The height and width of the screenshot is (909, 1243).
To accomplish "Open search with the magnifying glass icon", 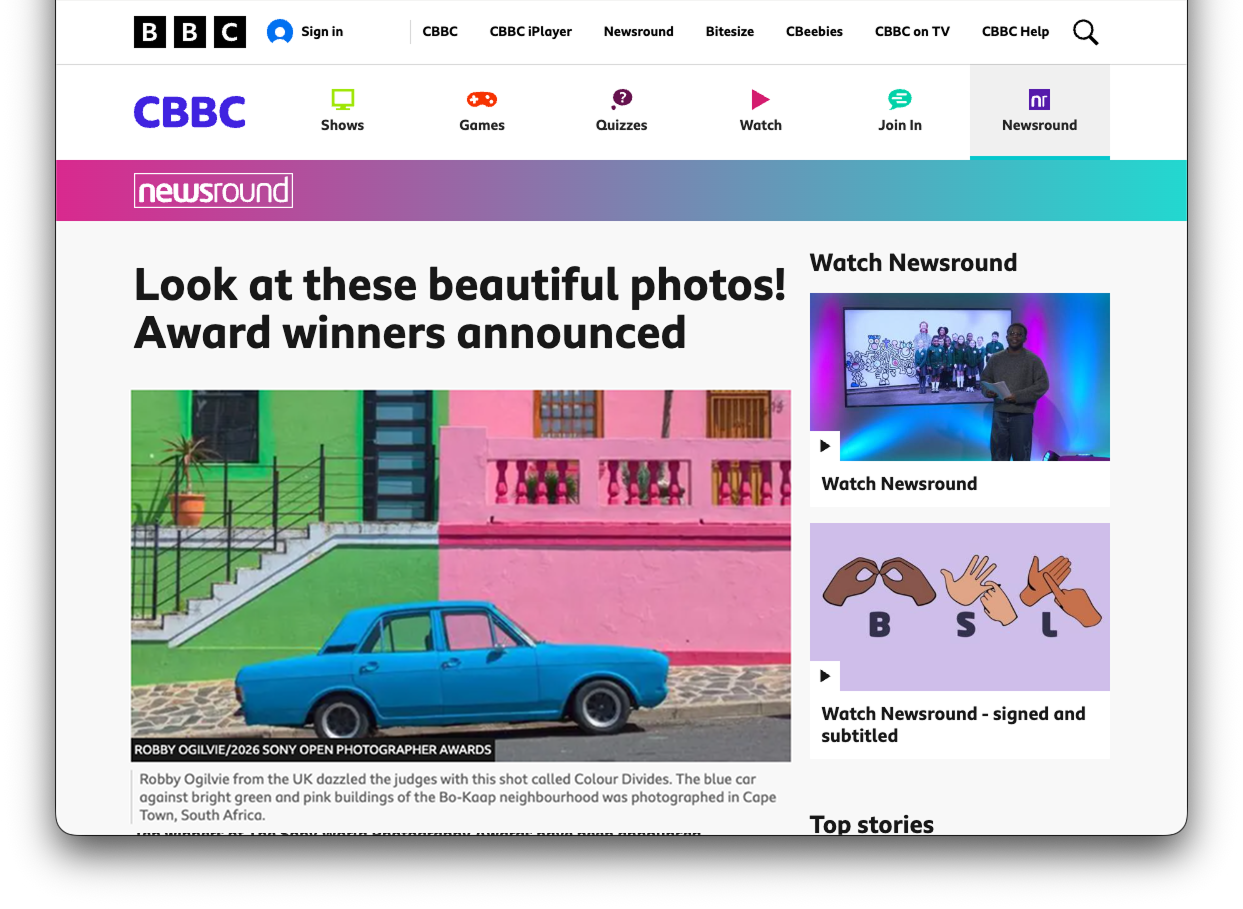I will point(1085,32).
